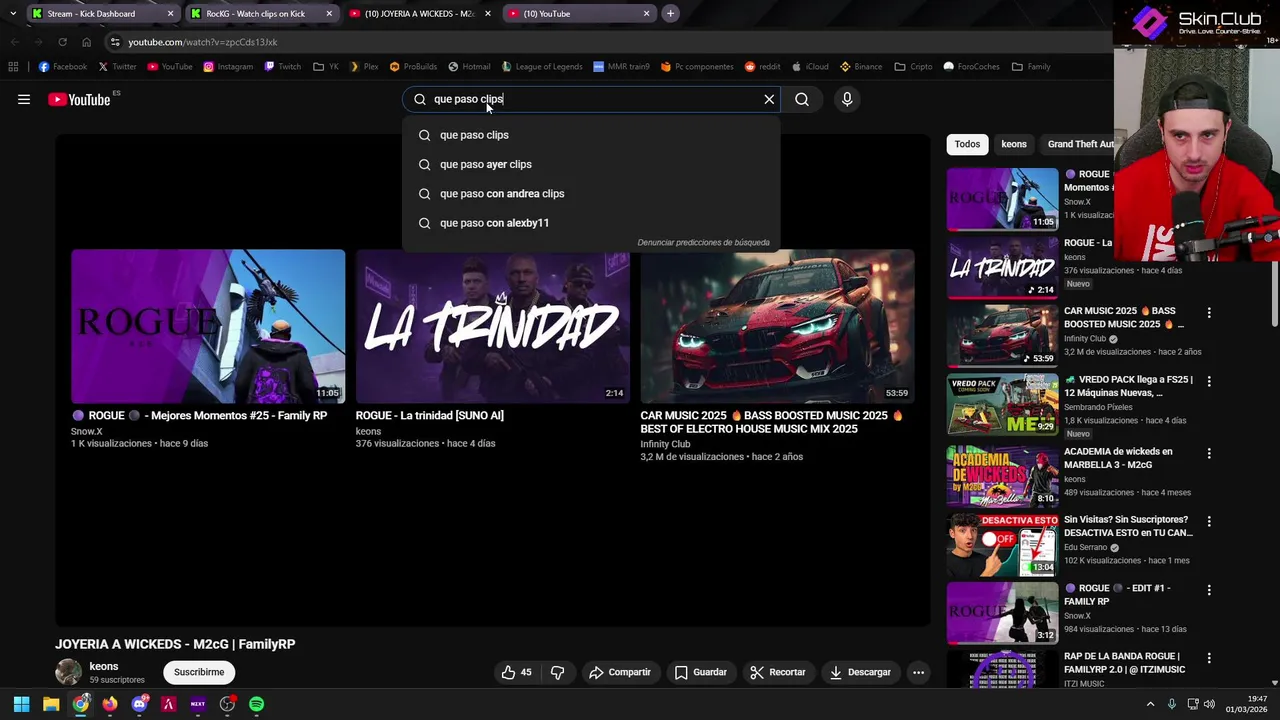Click the Descargar download button
The width and height of the screenshot is (1280, 720).
click(860, 672)
